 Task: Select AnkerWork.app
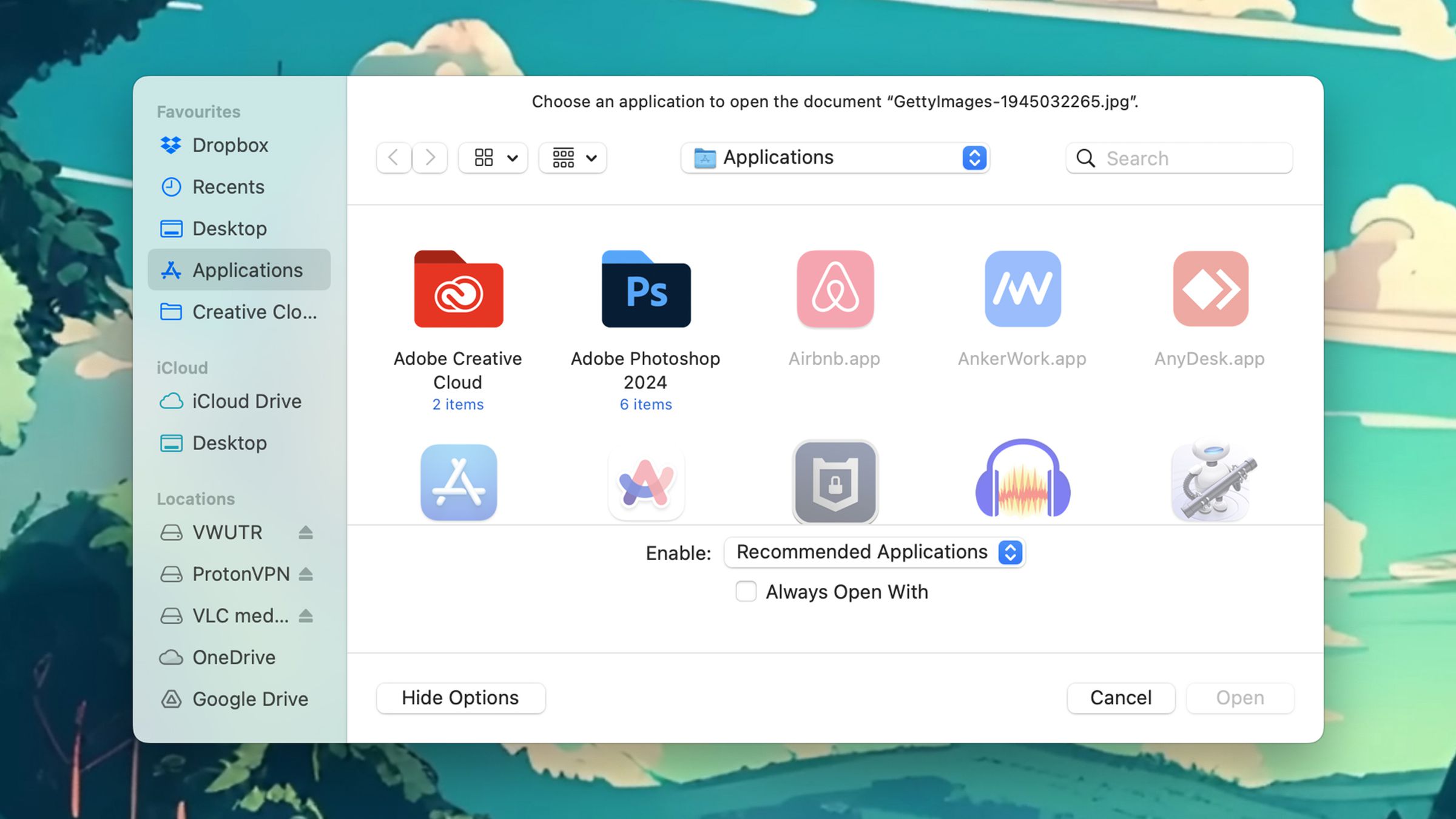1022,290
